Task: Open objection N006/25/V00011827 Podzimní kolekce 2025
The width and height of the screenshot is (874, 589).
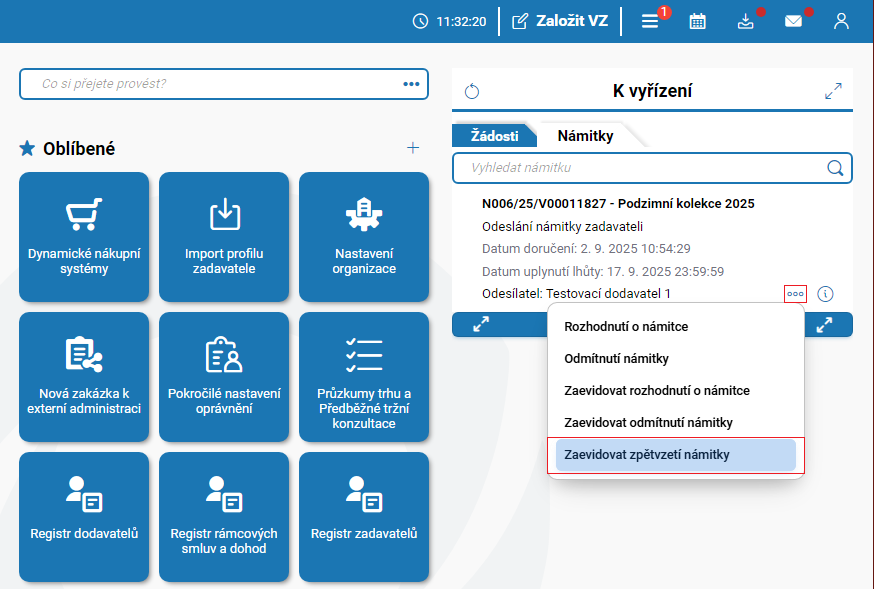Action: [618, 203]
